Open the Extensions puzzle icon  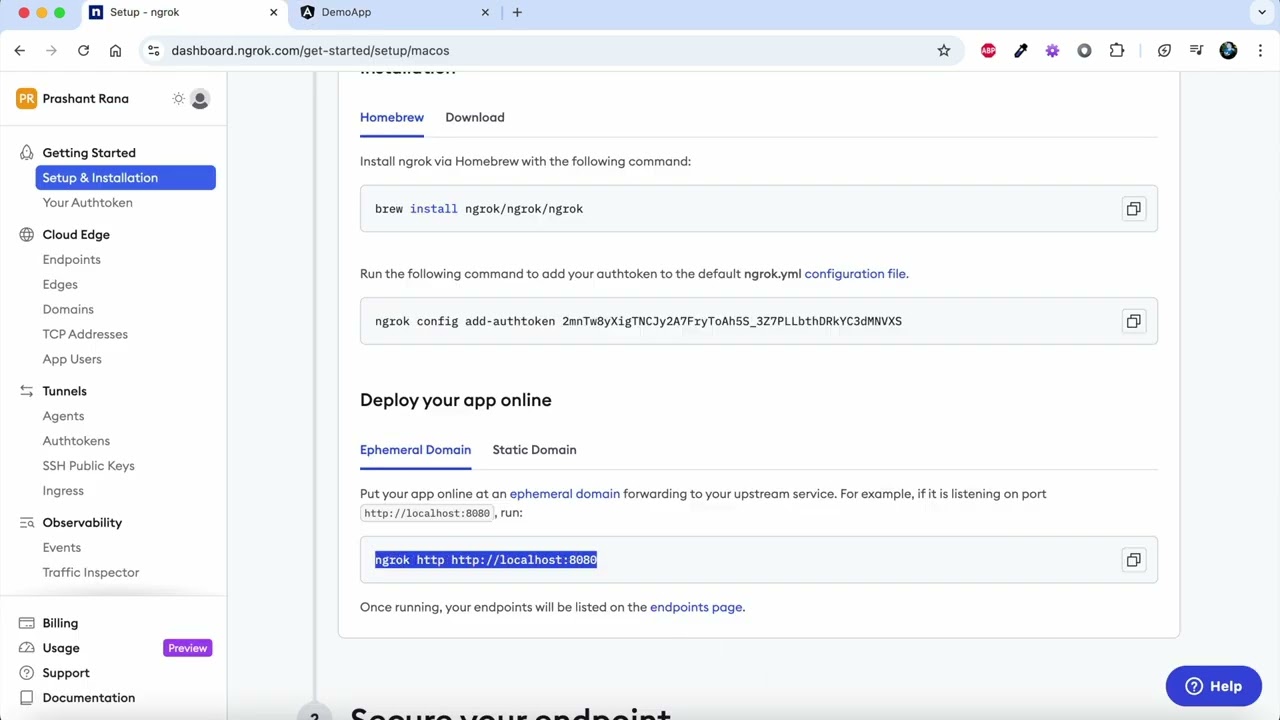1117,50
